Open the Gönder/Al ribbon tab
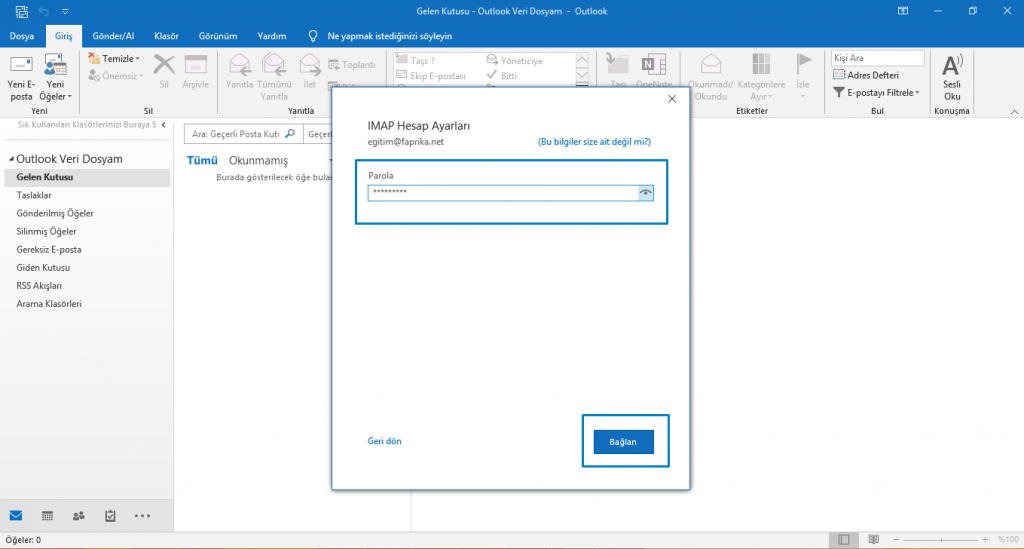 click(112, 36)
